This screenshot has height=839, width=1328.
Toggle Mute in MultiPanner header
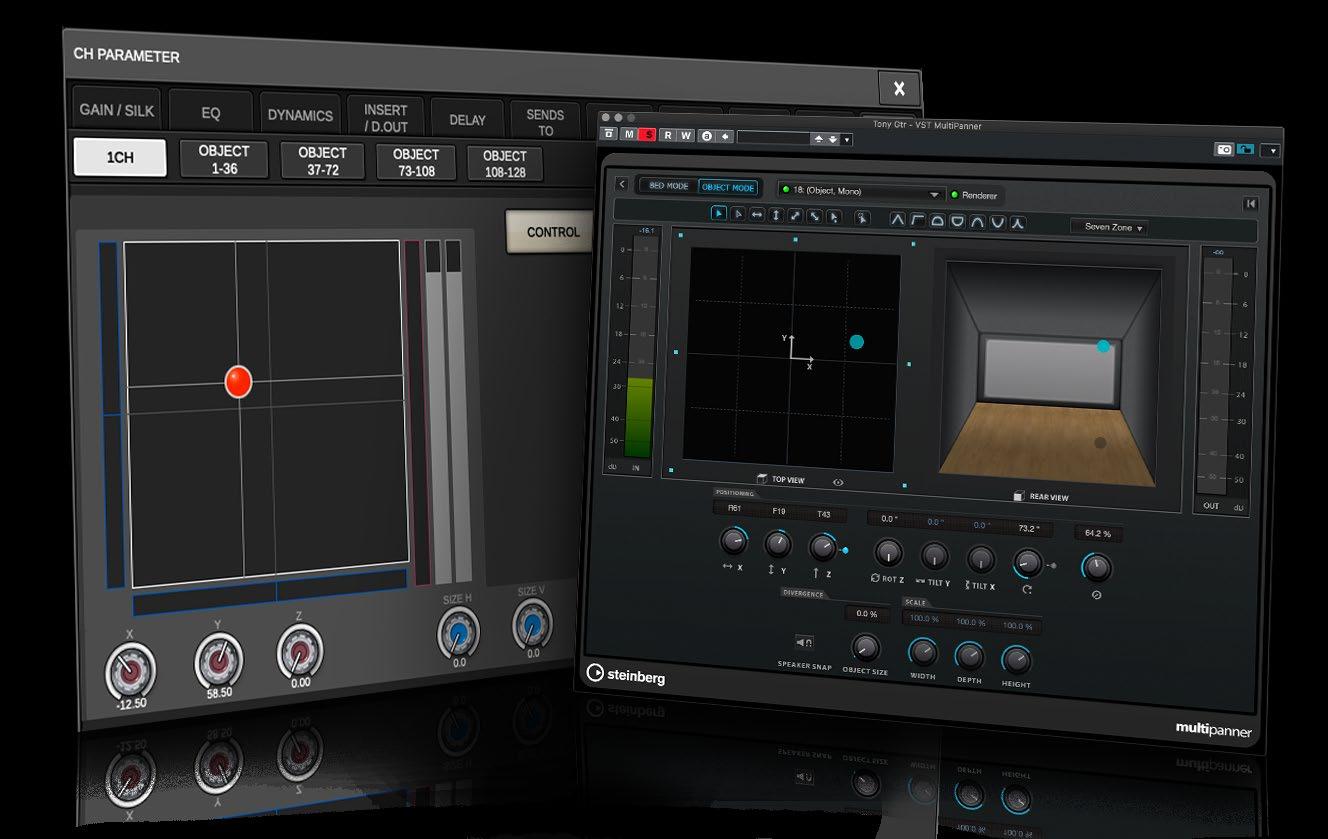point(629,134)
